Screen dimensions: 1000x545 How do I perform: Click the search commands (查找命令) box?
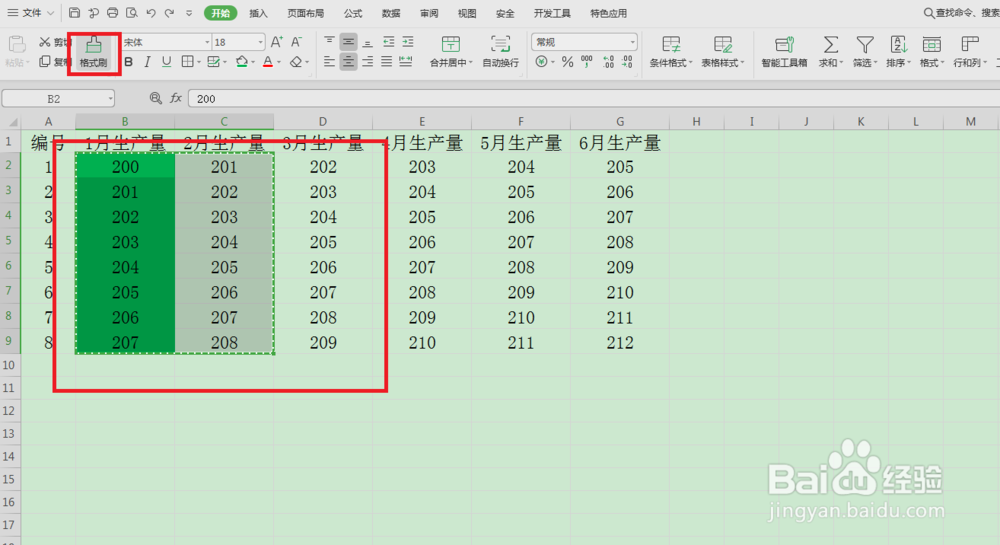click(x=961, y=13)
